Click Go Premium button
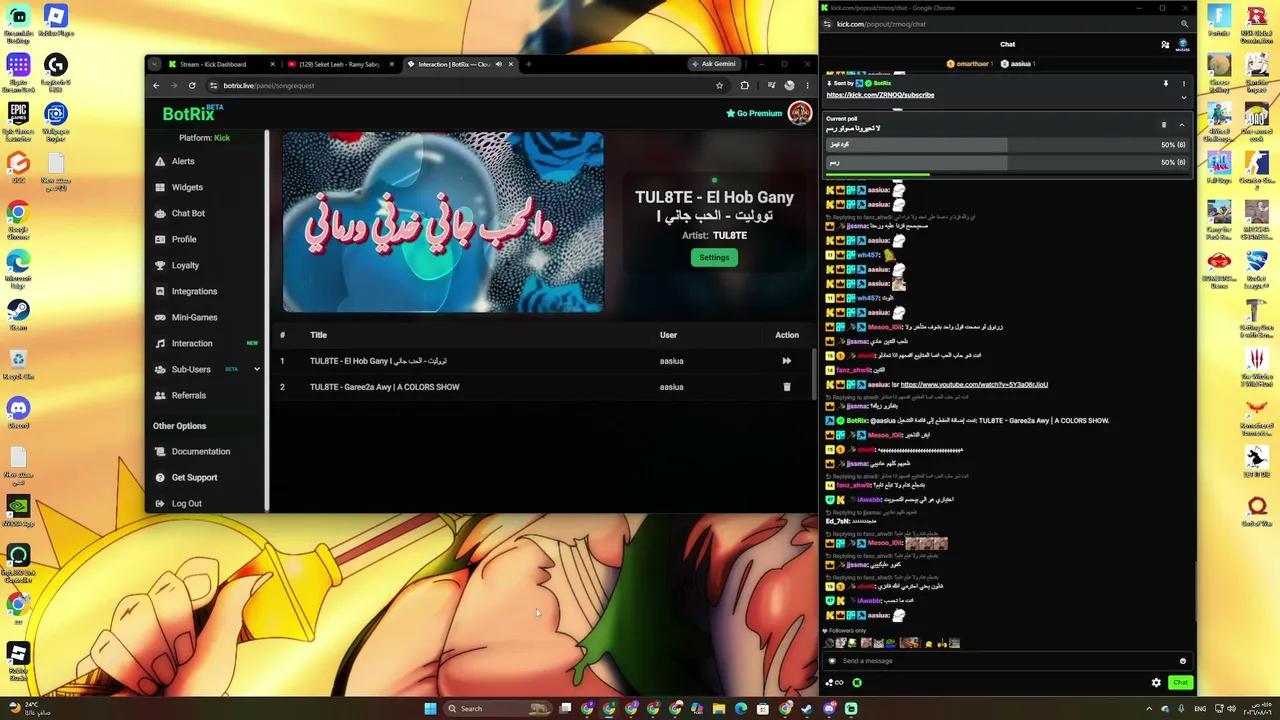This screenshot has width=1280, height=720. point(754,113)
